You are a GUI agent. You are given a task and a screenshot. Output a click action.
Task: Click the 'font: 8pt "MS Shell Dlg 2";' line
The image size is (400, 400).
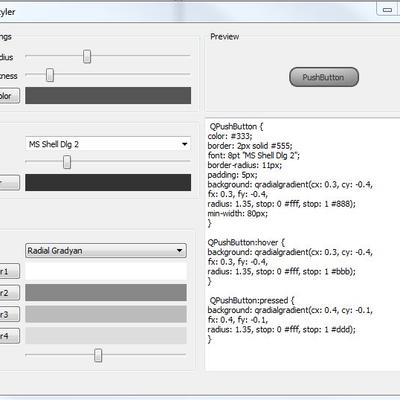[254, 155]
